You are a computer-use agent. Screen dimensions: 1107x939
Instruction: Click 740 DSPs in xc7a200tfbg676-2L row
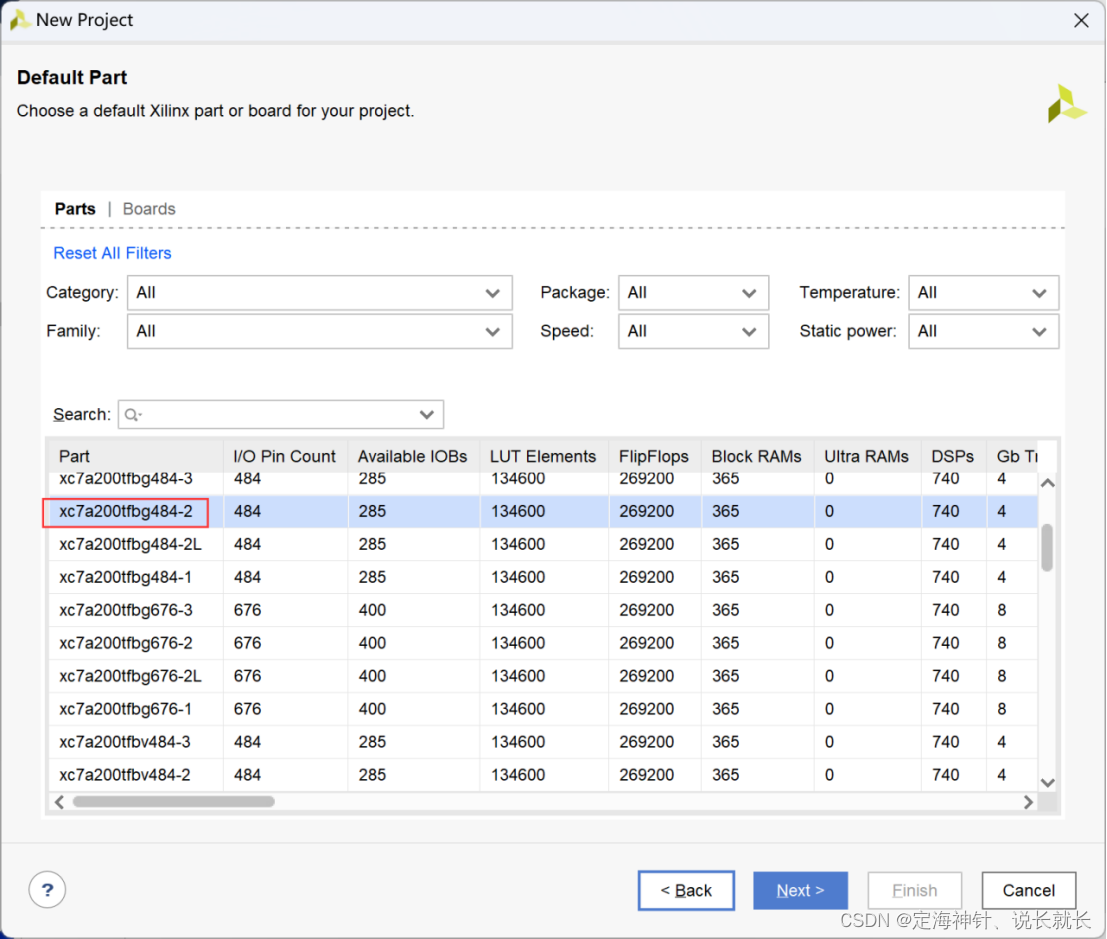[x=945, y=676]
